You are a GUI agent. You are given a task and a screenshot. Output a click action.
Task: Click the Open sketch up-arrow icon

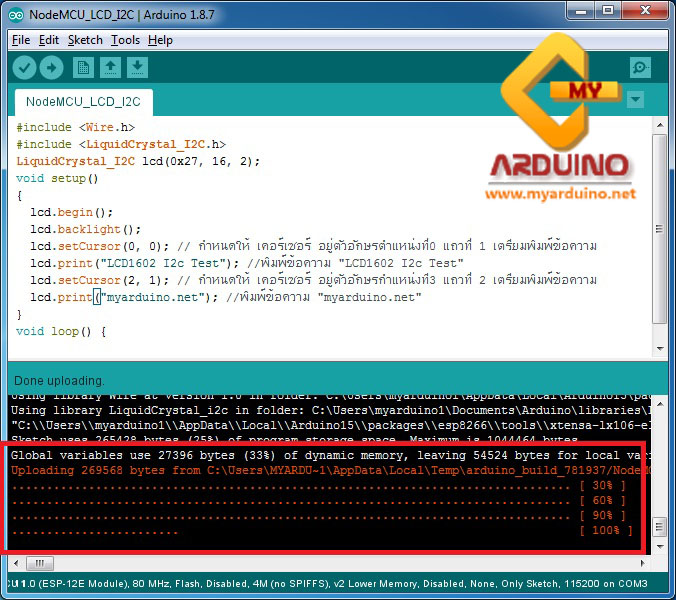click(111, 67)
